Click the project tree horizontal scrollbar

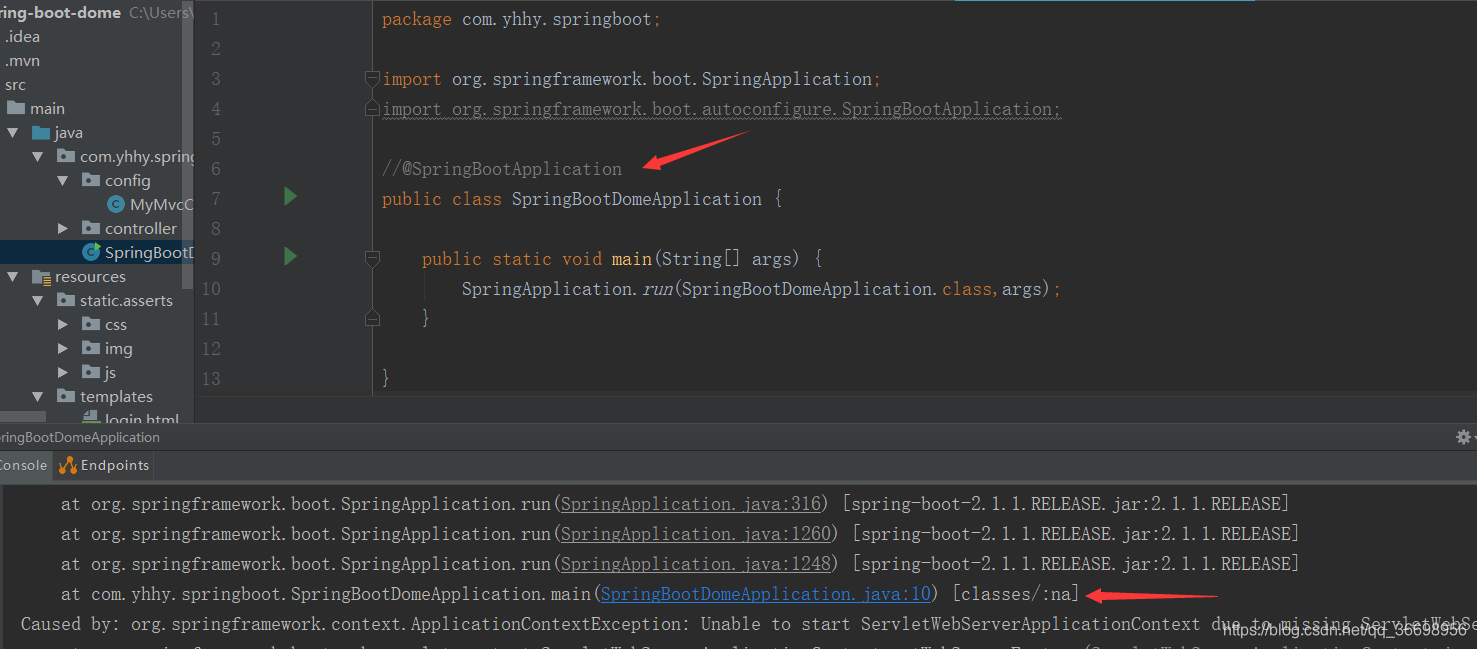click(23, 417)
